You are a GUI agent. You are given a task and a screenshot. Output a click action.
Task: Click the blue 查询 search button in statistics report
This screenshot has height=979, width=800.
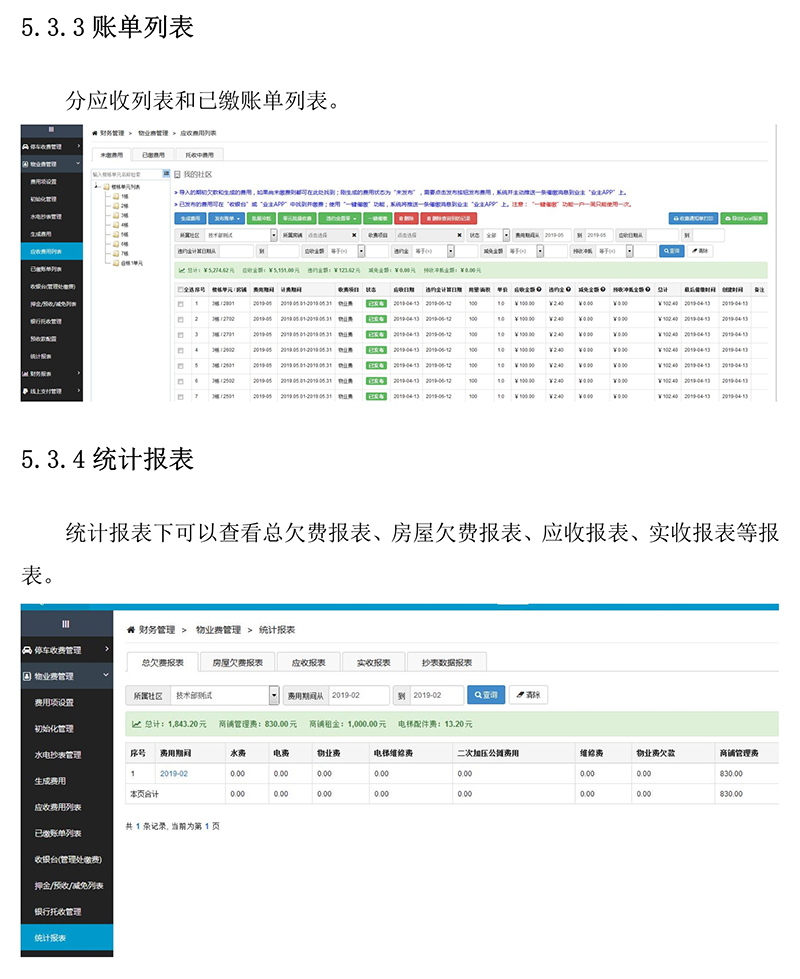click(485, 695)
